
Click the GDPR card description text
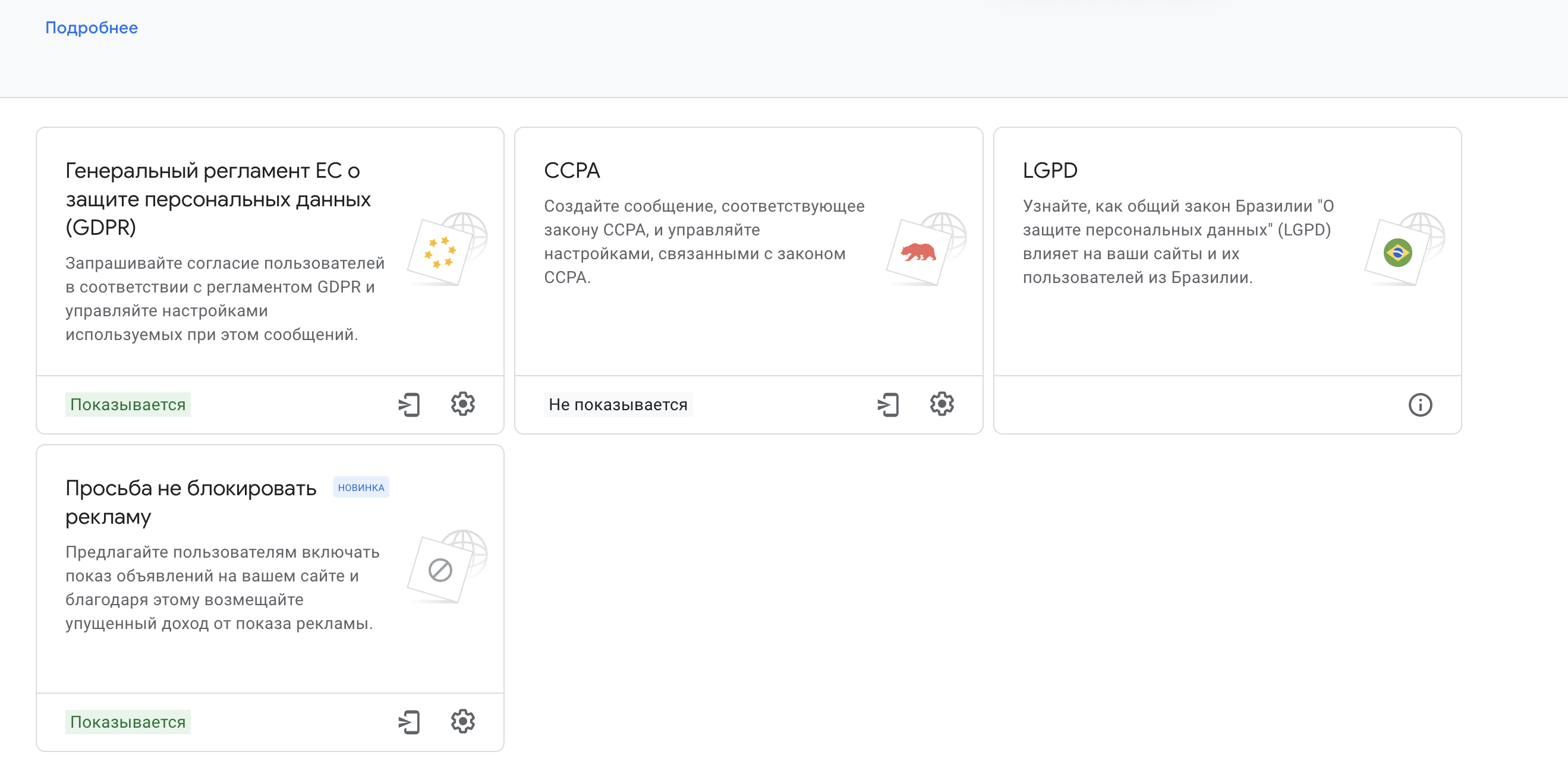(x=225, y=299)
